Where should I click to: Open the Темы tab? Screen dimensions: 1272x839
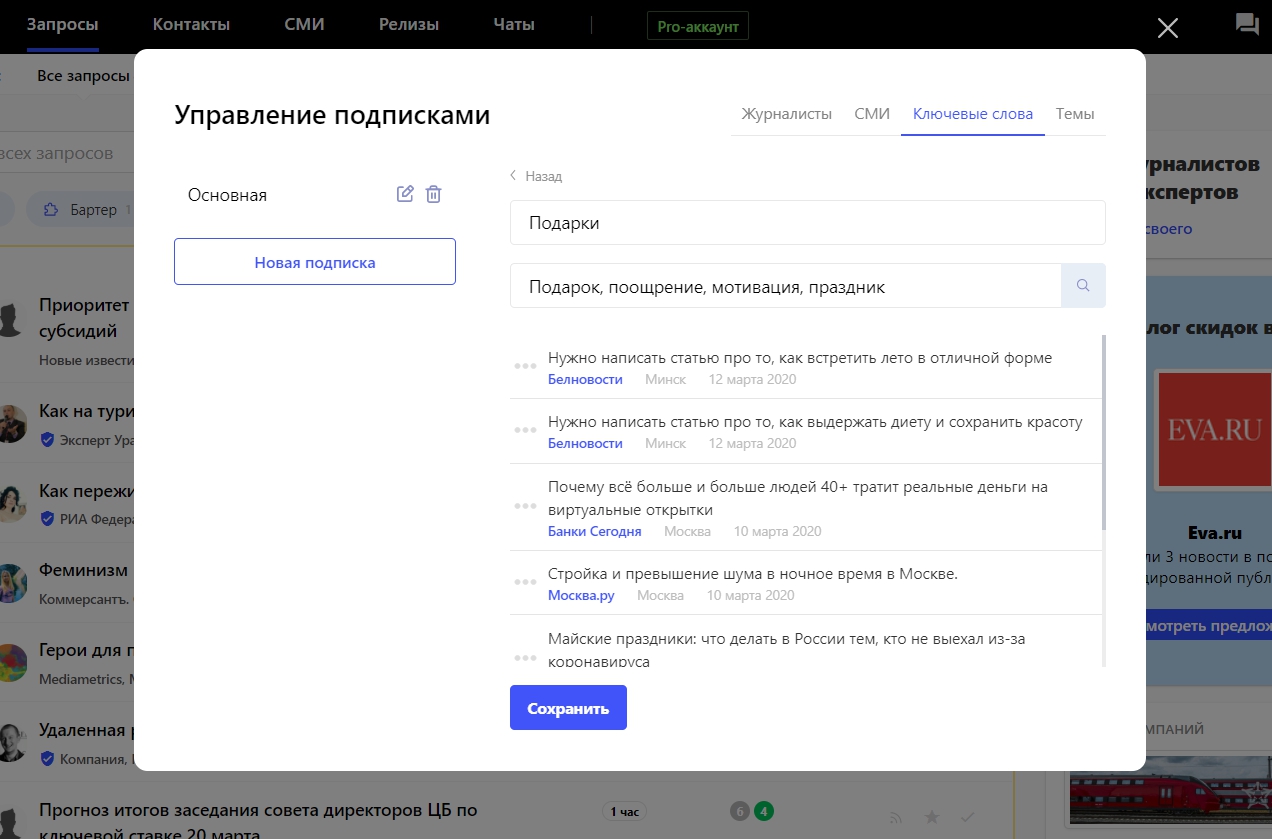[x=1075, y=114]
